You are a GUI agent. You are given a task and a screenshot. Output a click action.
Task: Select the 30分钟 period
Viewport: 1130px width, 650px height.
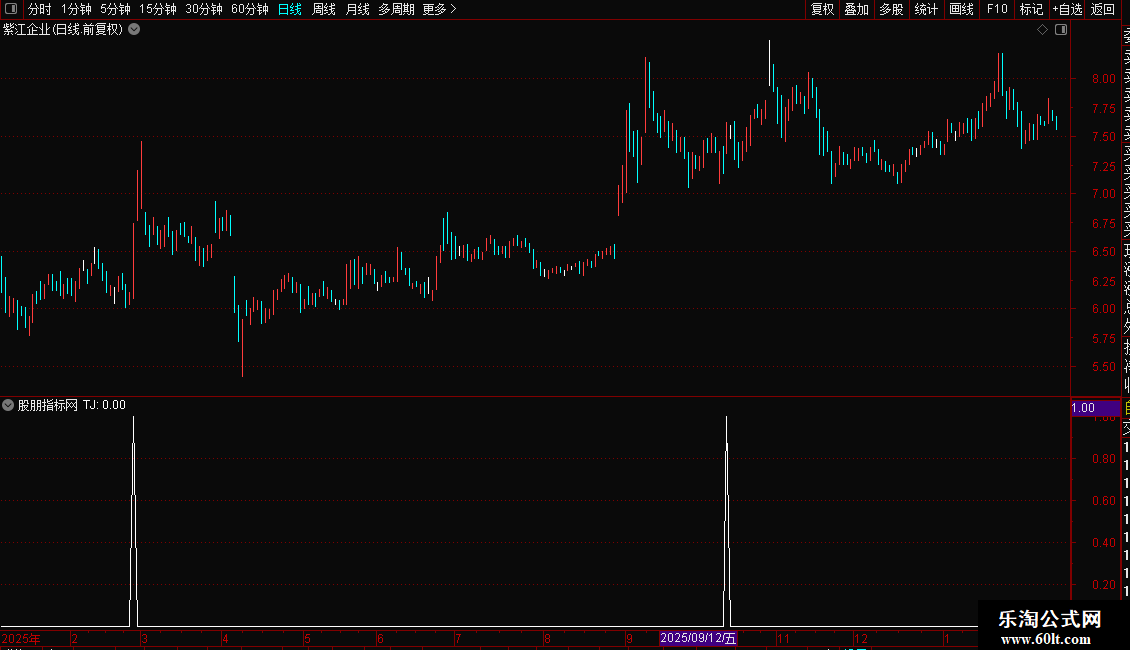coord(204,9)
